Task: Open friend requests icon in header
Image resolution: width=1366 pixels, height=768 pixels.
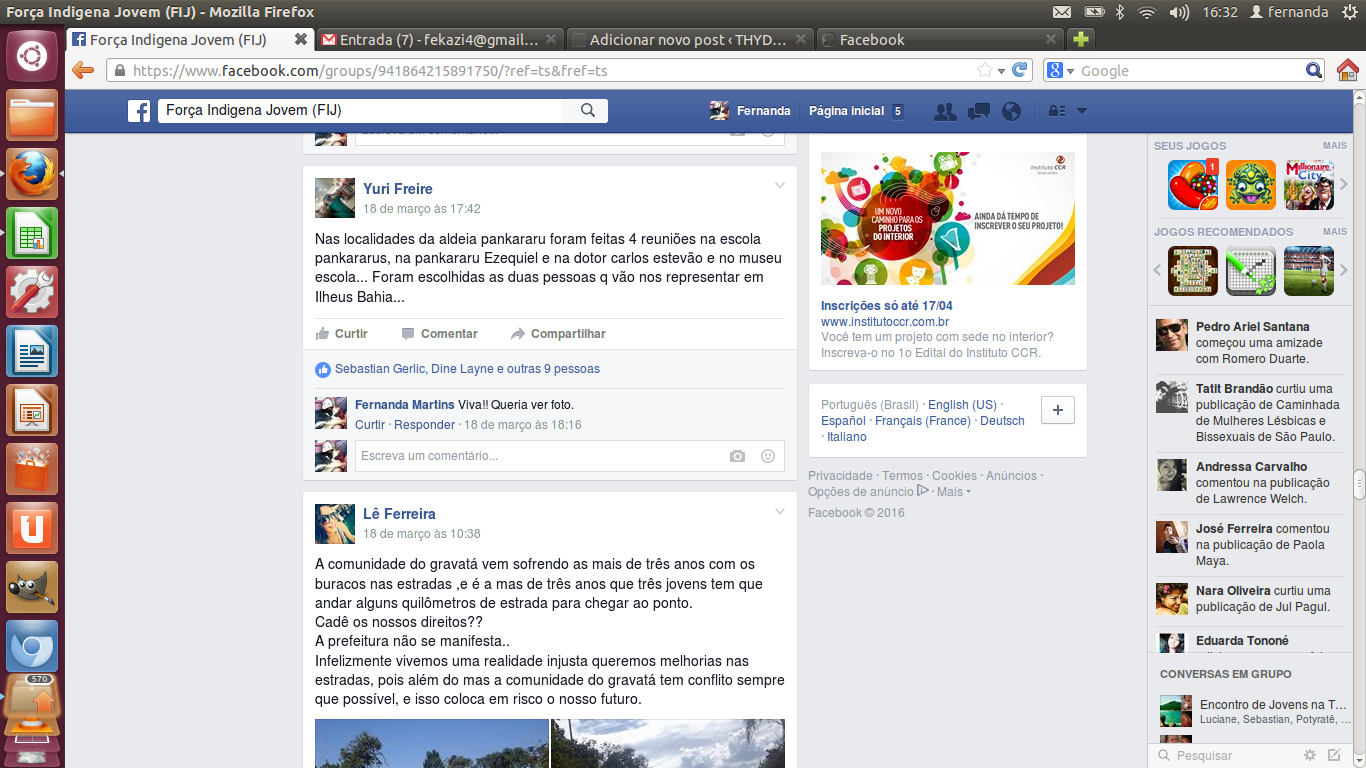Action: pos(945,111)
